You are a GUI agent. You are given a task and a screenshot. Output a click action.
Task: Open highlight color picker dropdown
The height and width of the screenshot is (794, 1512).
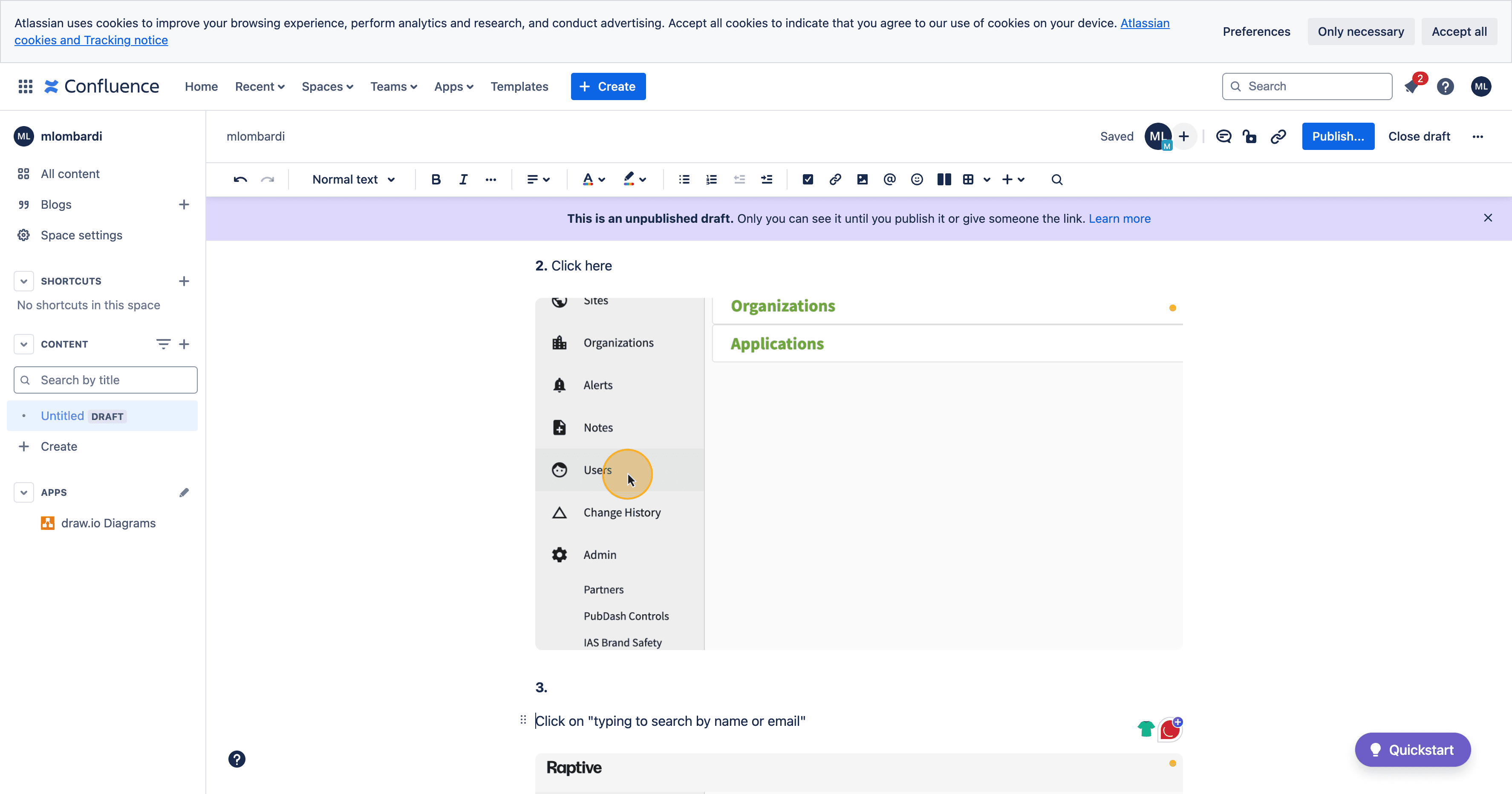[x=635, y=180]
